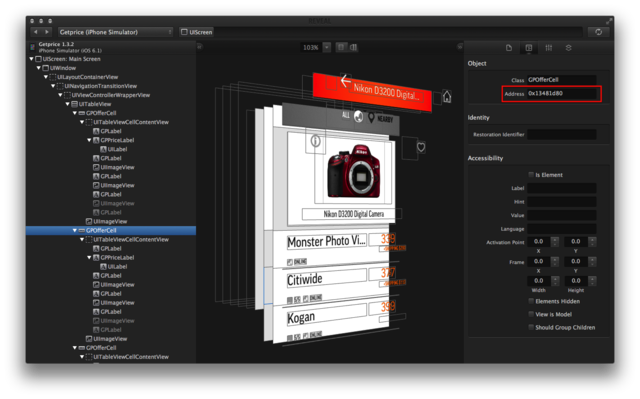Open the Identity inspector tab

[x=529, y=48]
